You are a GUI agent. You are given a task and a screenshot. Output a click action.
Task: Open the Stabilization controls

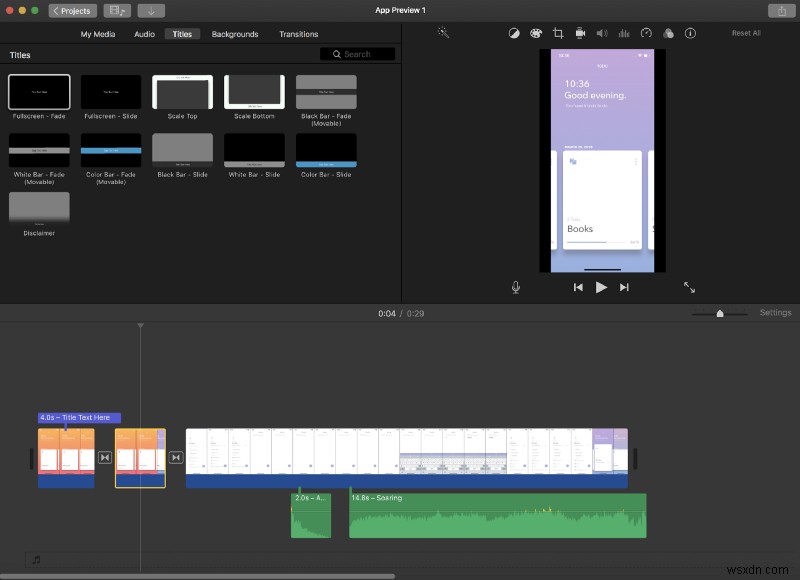click(x=580, y=33)
